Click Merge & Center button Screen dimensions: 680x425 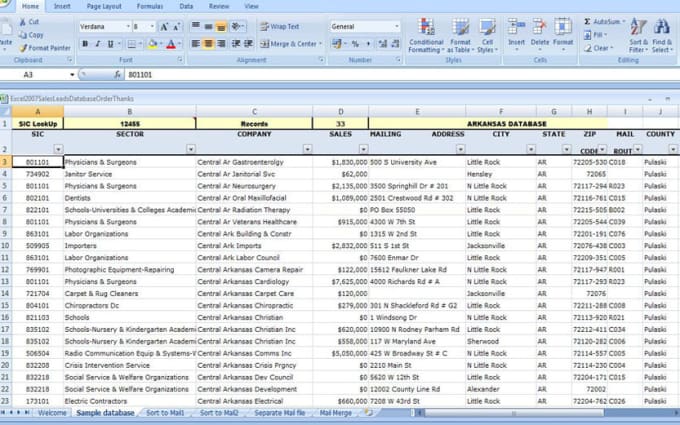tap(291, 44)
